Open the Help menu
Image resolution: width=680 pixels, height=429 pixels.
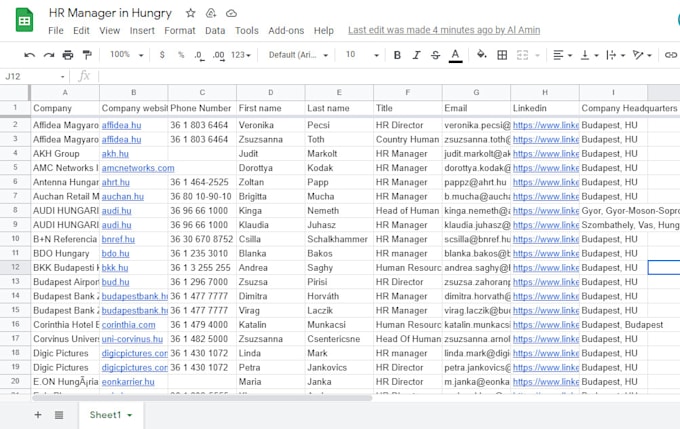click(x=324, y=30)
